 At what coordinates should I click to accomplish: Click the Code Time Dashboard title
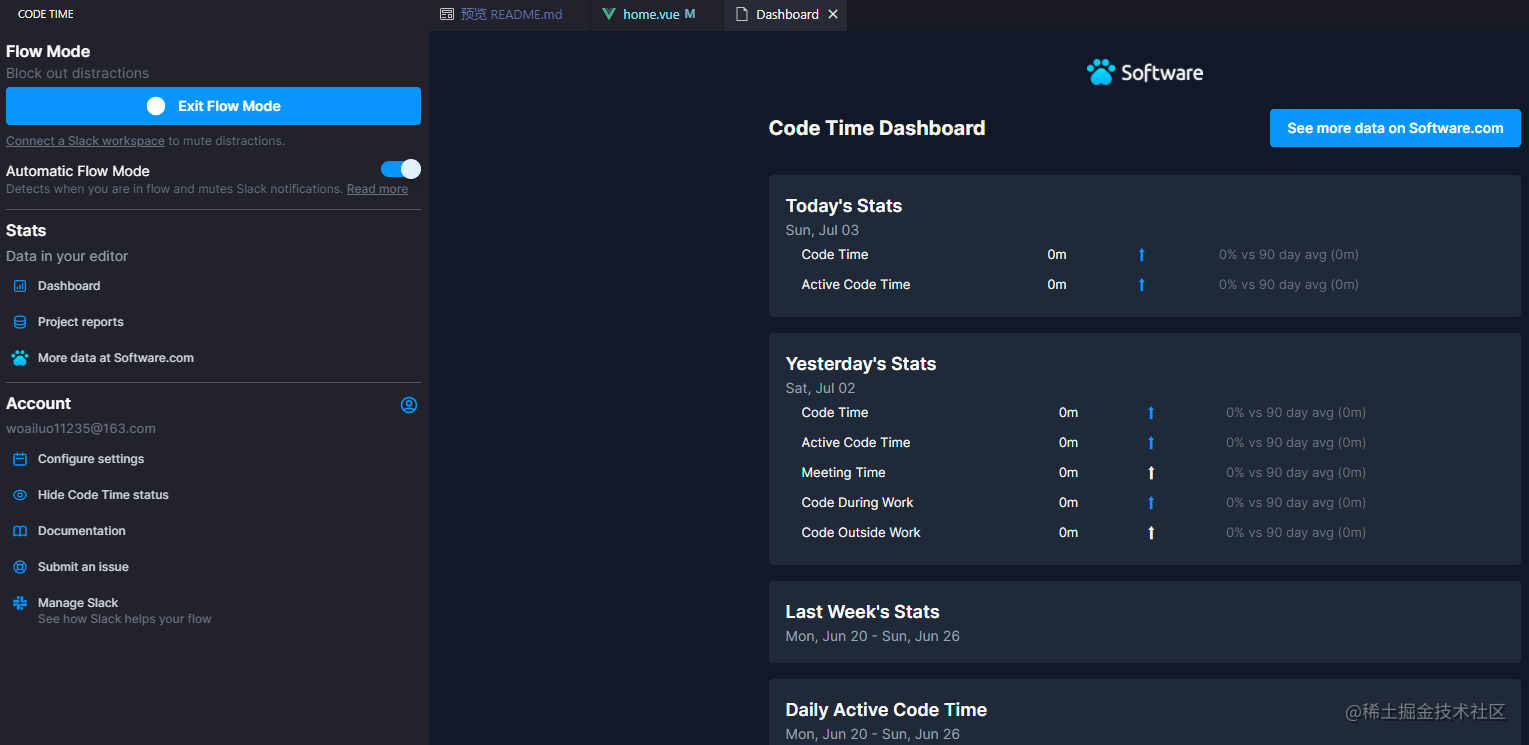(x=877, y=128)
